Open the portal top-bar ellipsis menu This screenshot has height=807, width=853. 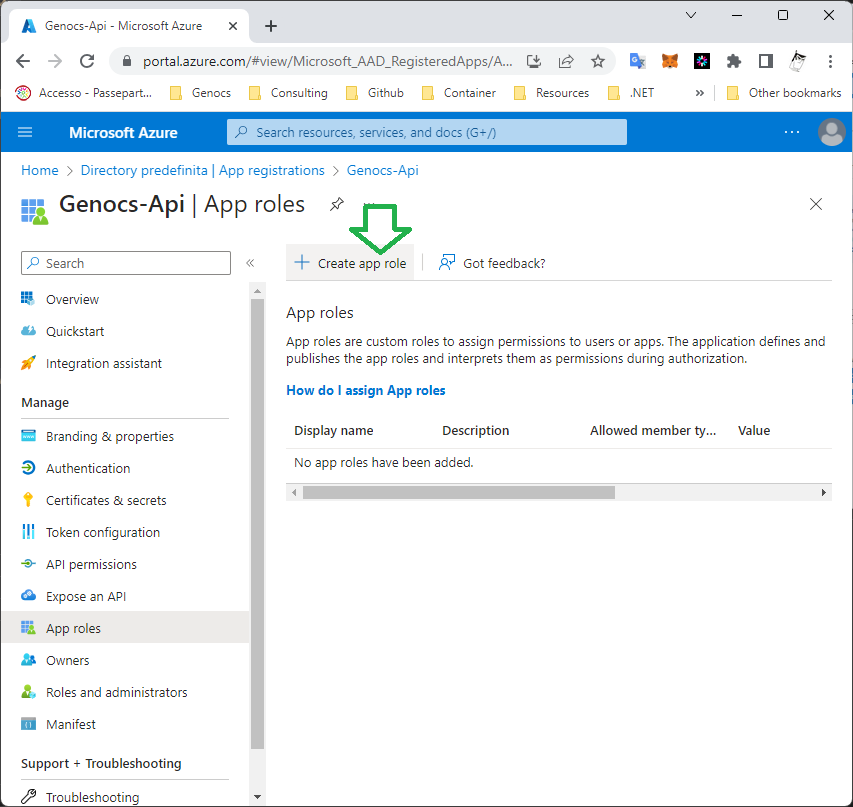tap(792, 132)
